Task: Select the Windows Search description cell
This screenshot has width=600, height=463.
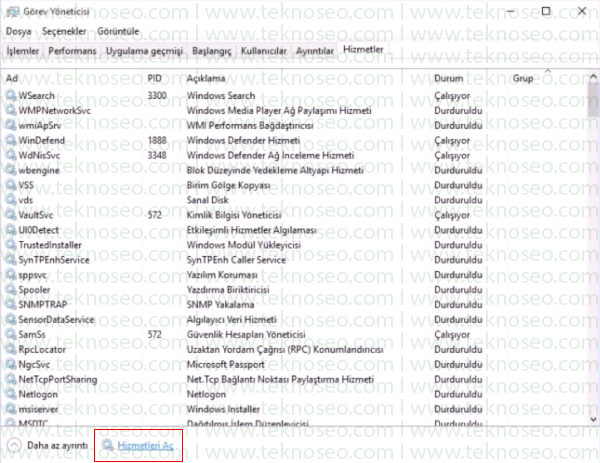Action: coord(221,95)
